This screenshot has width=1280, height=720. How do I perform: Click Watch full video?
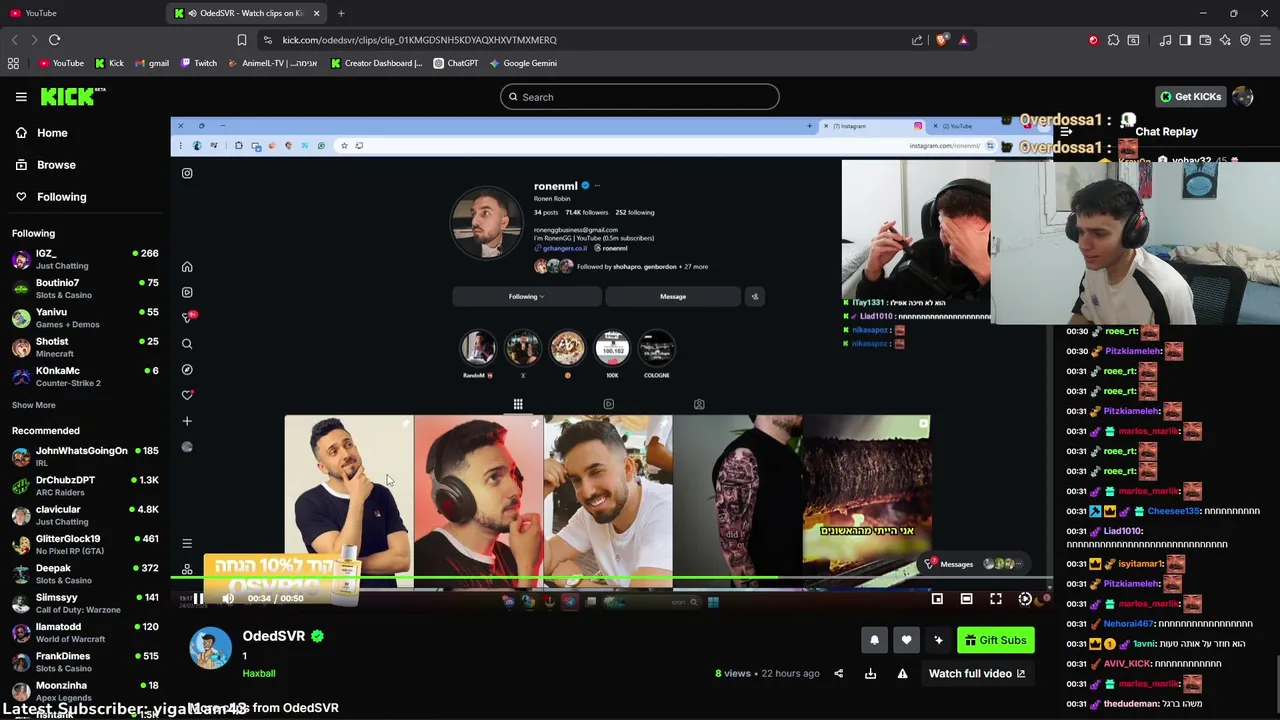point(977,674)
